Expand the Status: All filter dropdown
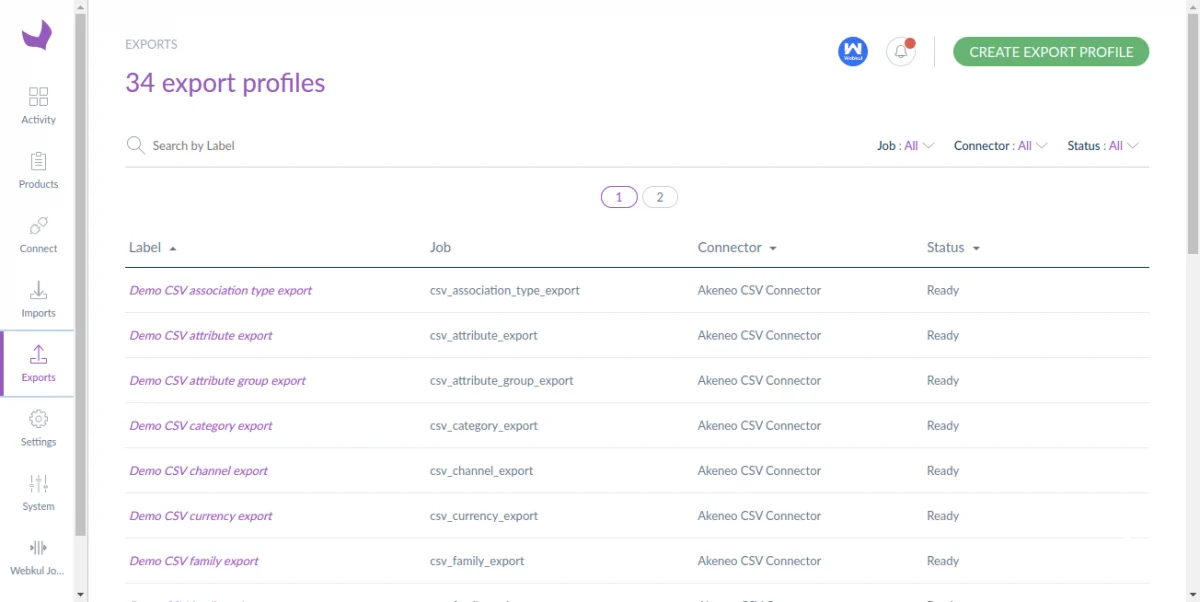The image size is (1200, 602). (1103, 145)
